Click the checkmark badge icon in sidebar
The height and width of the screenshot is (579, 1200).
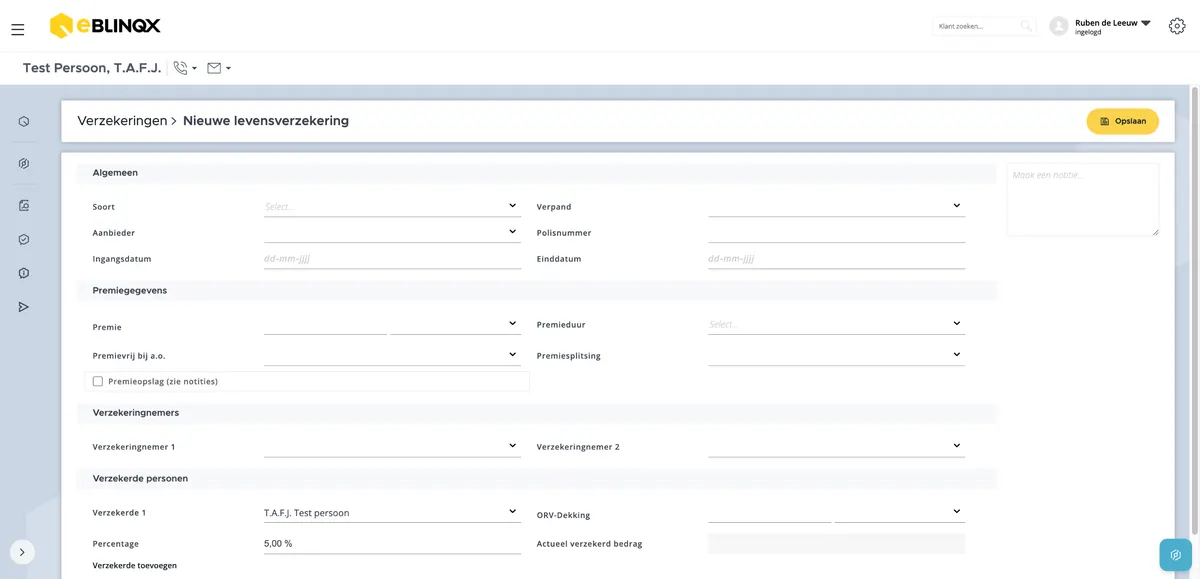(24, 240)
